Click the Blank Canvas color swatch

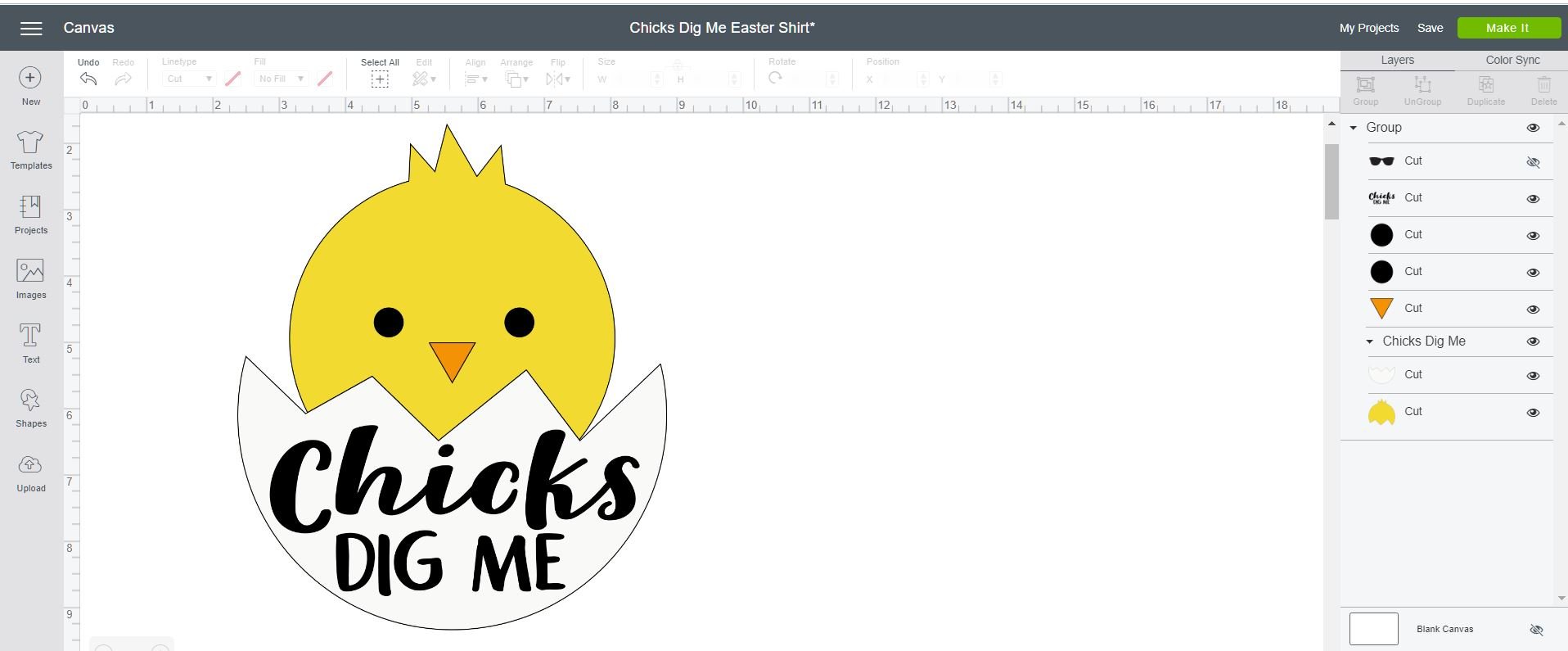coord(1373,629)
